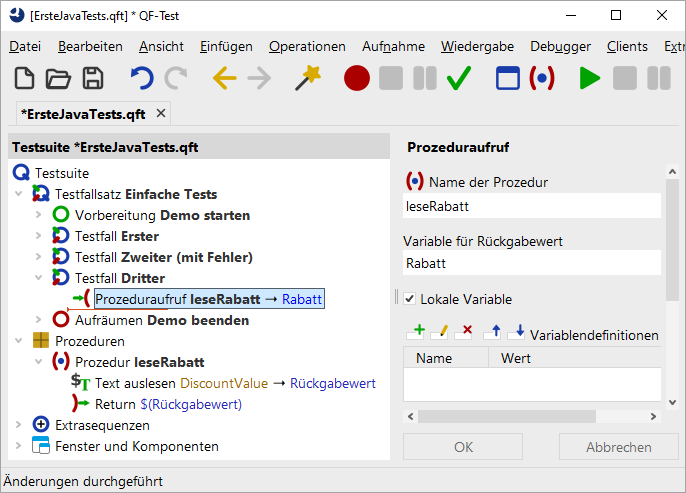Image resolution: width=686 pixels, height=493 pixels.
Task: Open a test suite with folder icon
Action: click(58, 78)
